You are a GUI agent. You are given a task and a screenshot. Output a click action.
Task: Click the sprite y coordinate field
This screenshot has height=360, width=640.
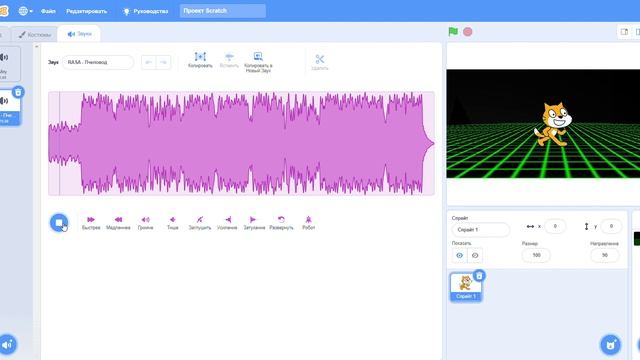point(611,226)
